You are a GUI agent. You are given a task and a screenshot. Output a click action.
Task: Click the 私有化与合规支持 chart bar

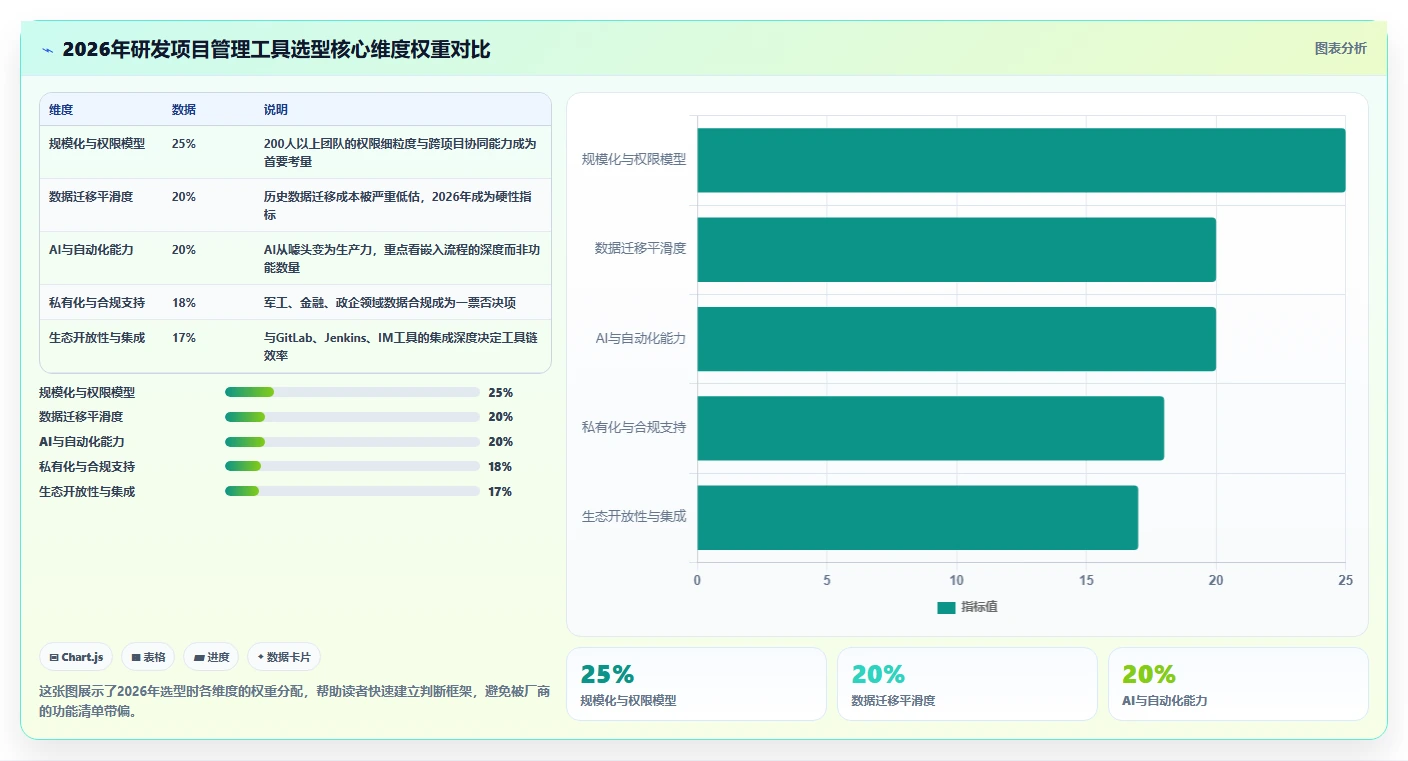pyautogui.click(x=930, y=428)
